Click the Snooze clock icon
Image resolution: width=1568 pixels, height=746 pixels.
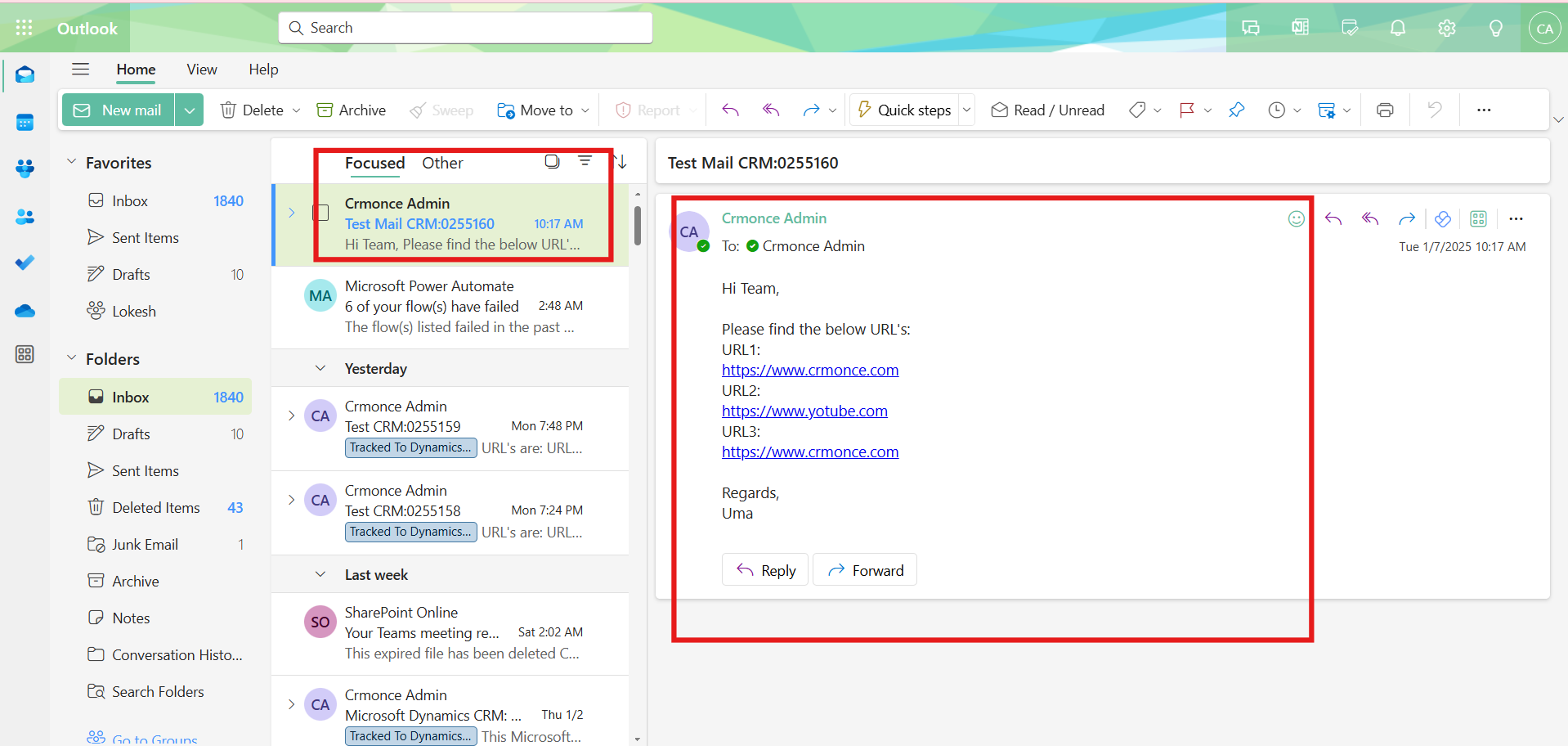click(x=1276, y=110)
